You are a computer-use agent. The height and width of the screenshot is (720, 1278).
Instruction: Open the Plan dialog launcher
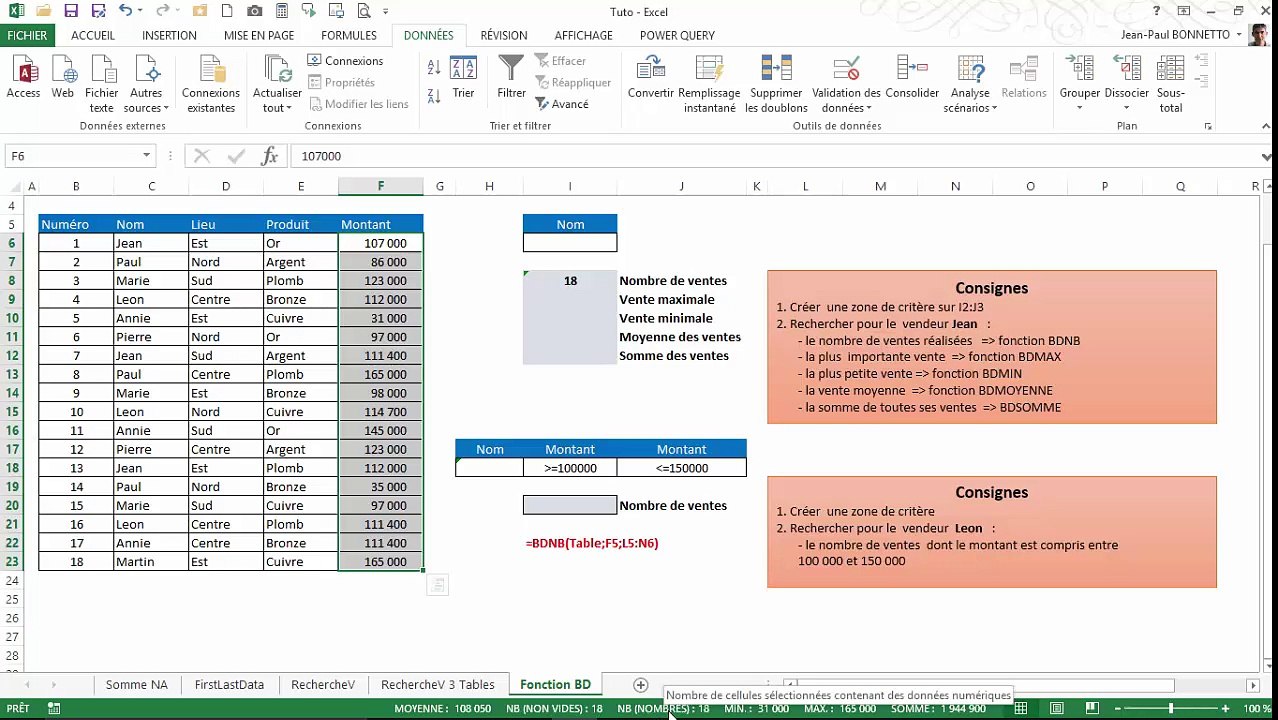click(1208, 127)
